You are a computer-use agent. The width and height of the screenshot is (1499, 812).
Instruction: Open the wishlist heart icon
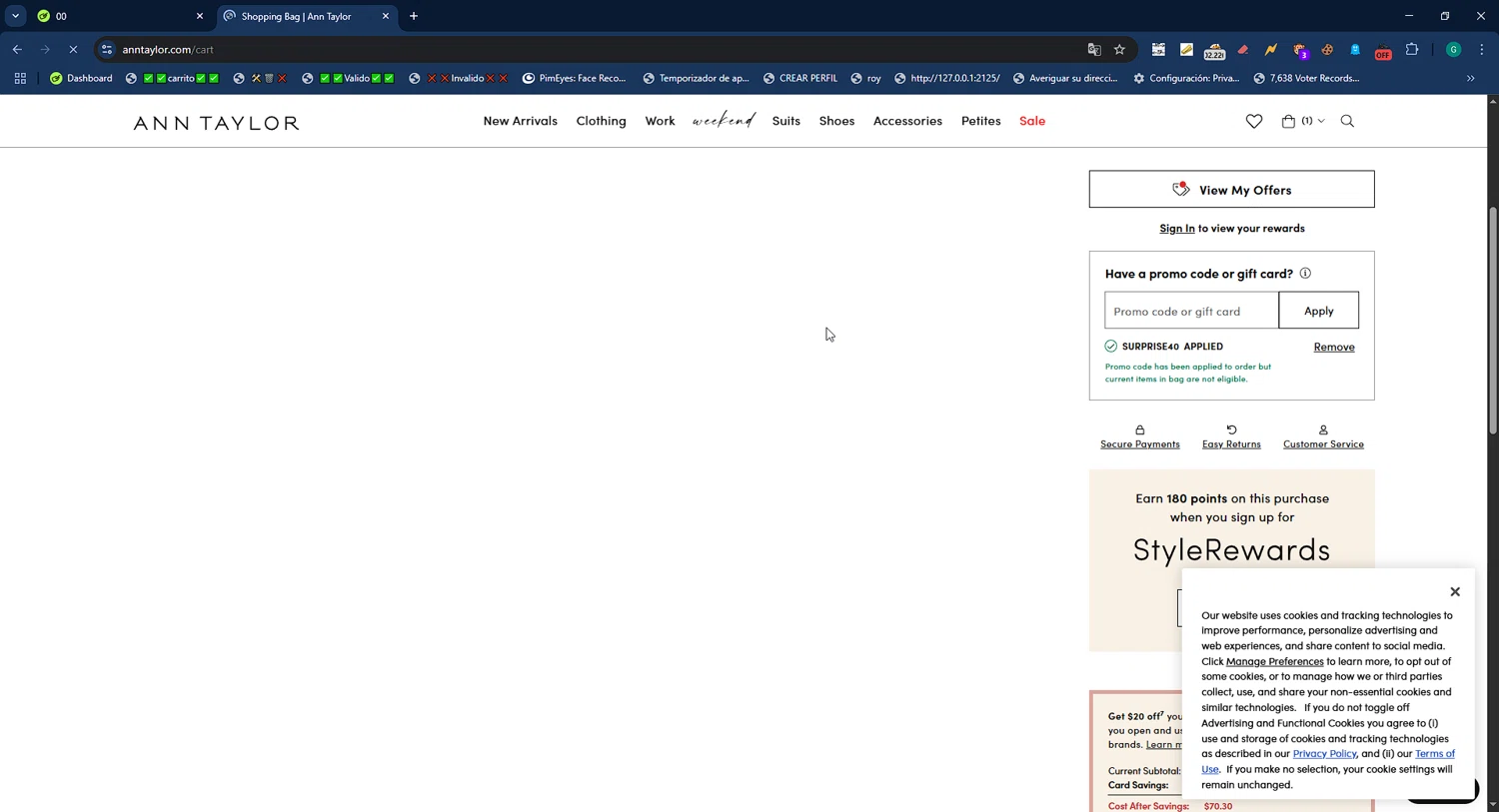[x=1253, y=121]
